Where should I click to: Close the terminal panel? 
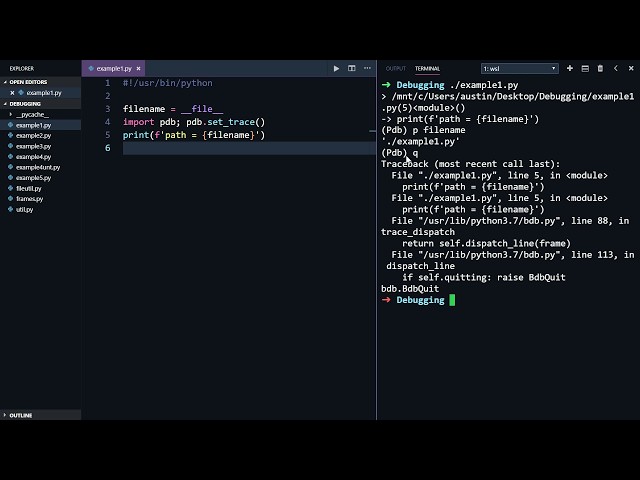631,68
